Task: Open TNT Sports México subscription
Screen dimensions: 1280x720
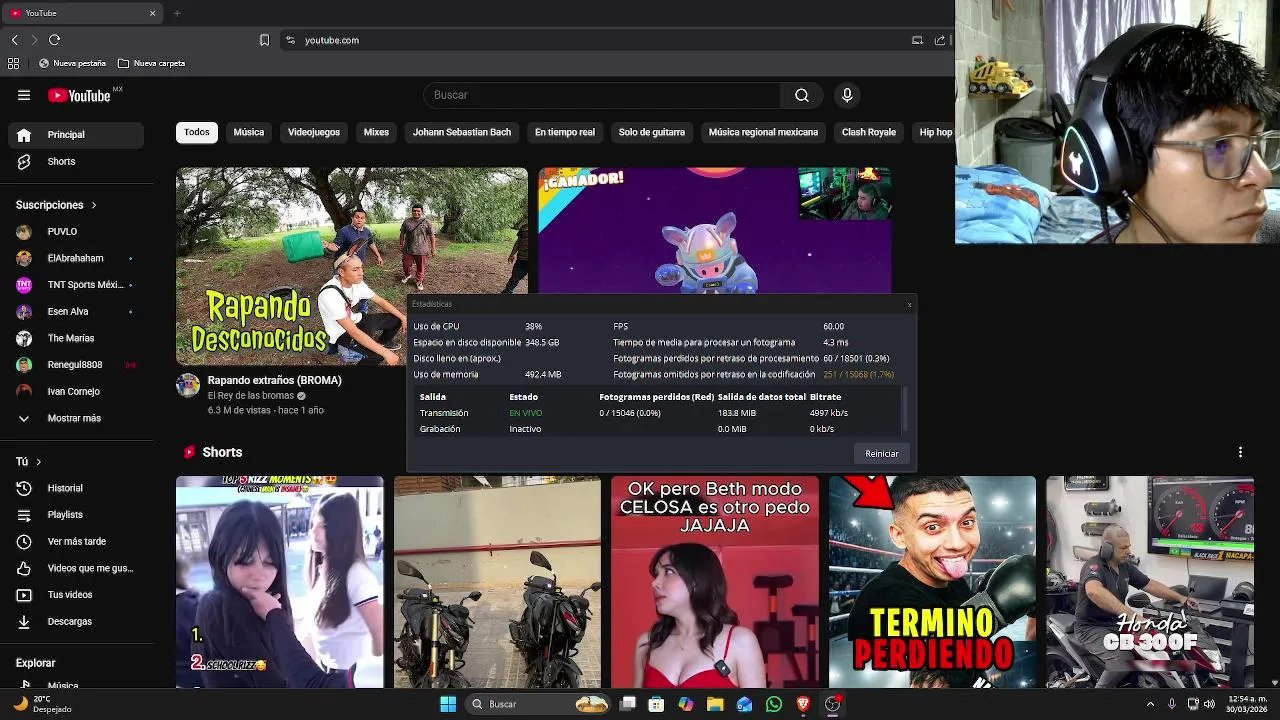Action: point(76,284)
